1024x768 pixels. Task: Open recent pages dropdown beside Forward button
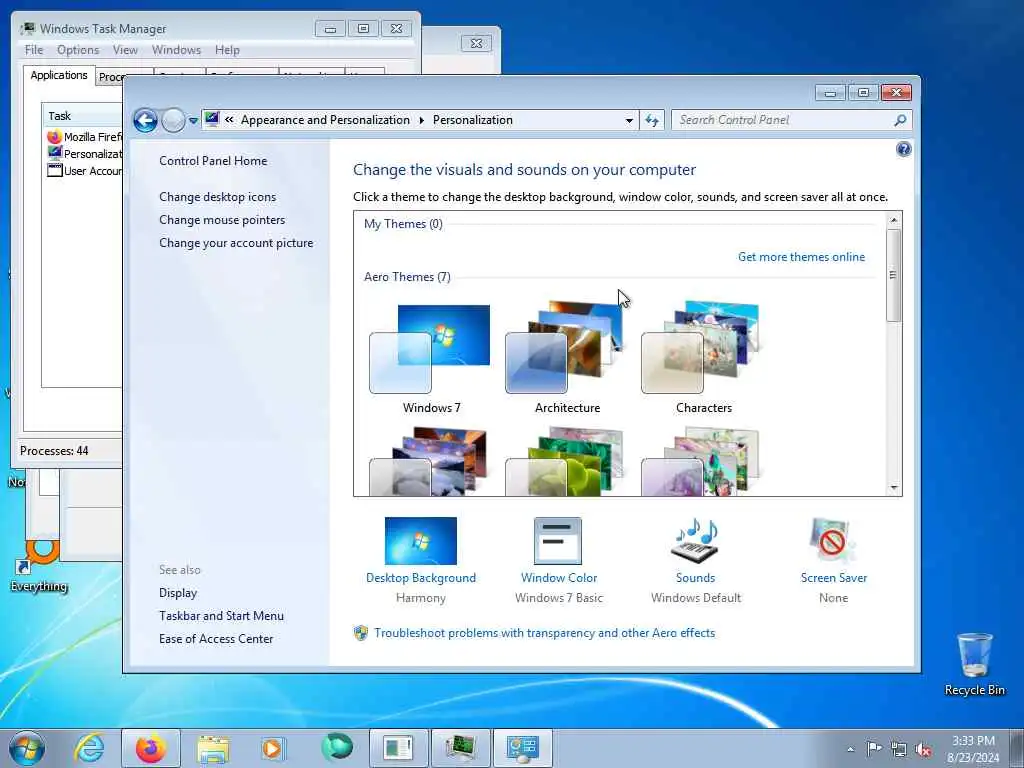tap(193, 121)
